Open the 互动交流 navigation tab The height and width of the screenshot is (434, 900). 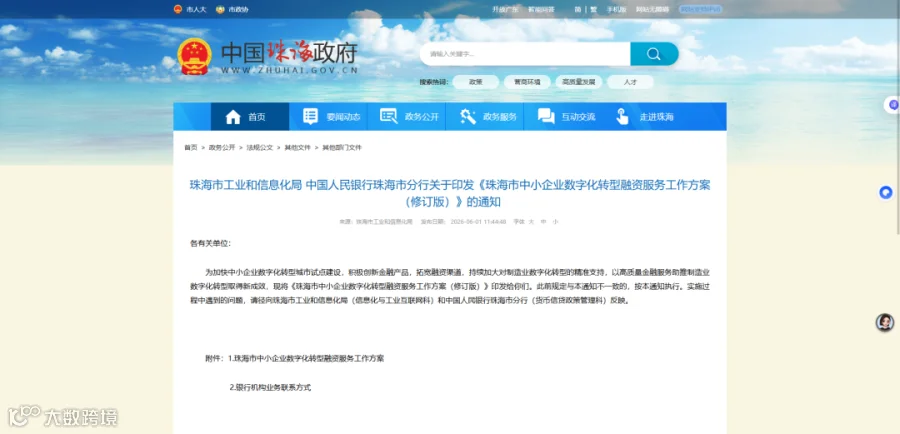[562, 117]
